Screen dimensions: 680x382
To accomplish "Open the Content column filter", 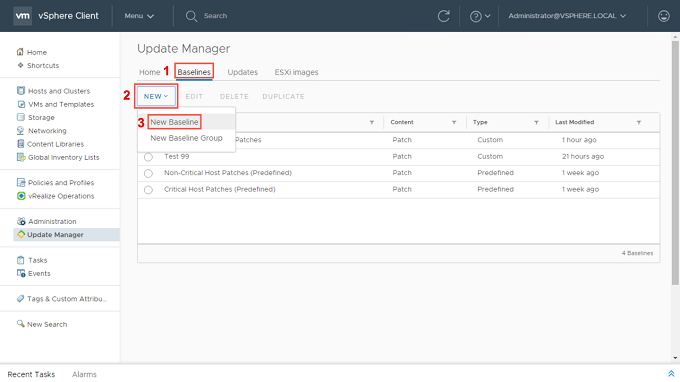I will 454,122.
